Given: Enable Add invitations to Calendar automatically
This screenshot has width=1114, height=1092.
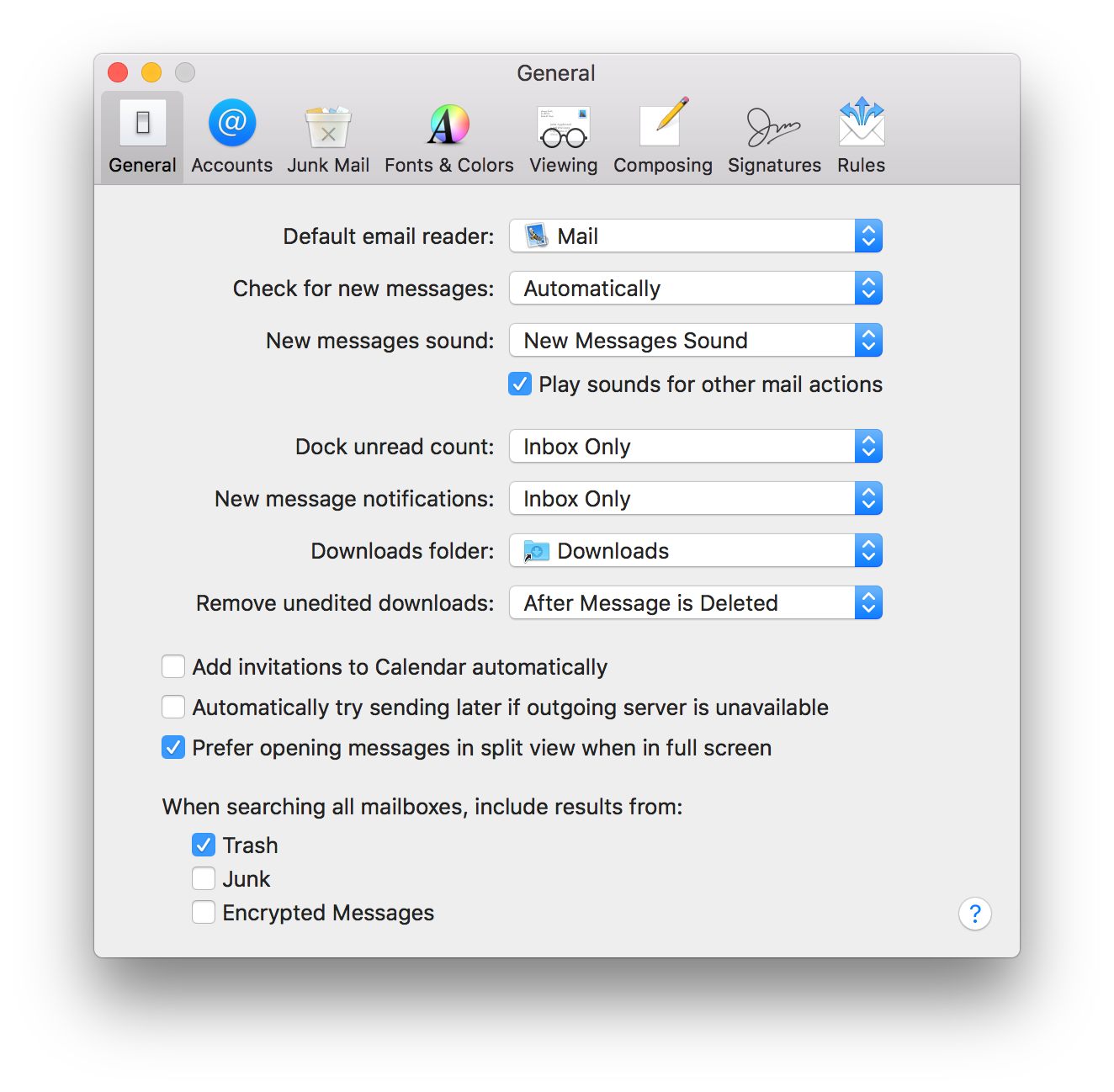Looking at the screenshot, I should [173, 667].
